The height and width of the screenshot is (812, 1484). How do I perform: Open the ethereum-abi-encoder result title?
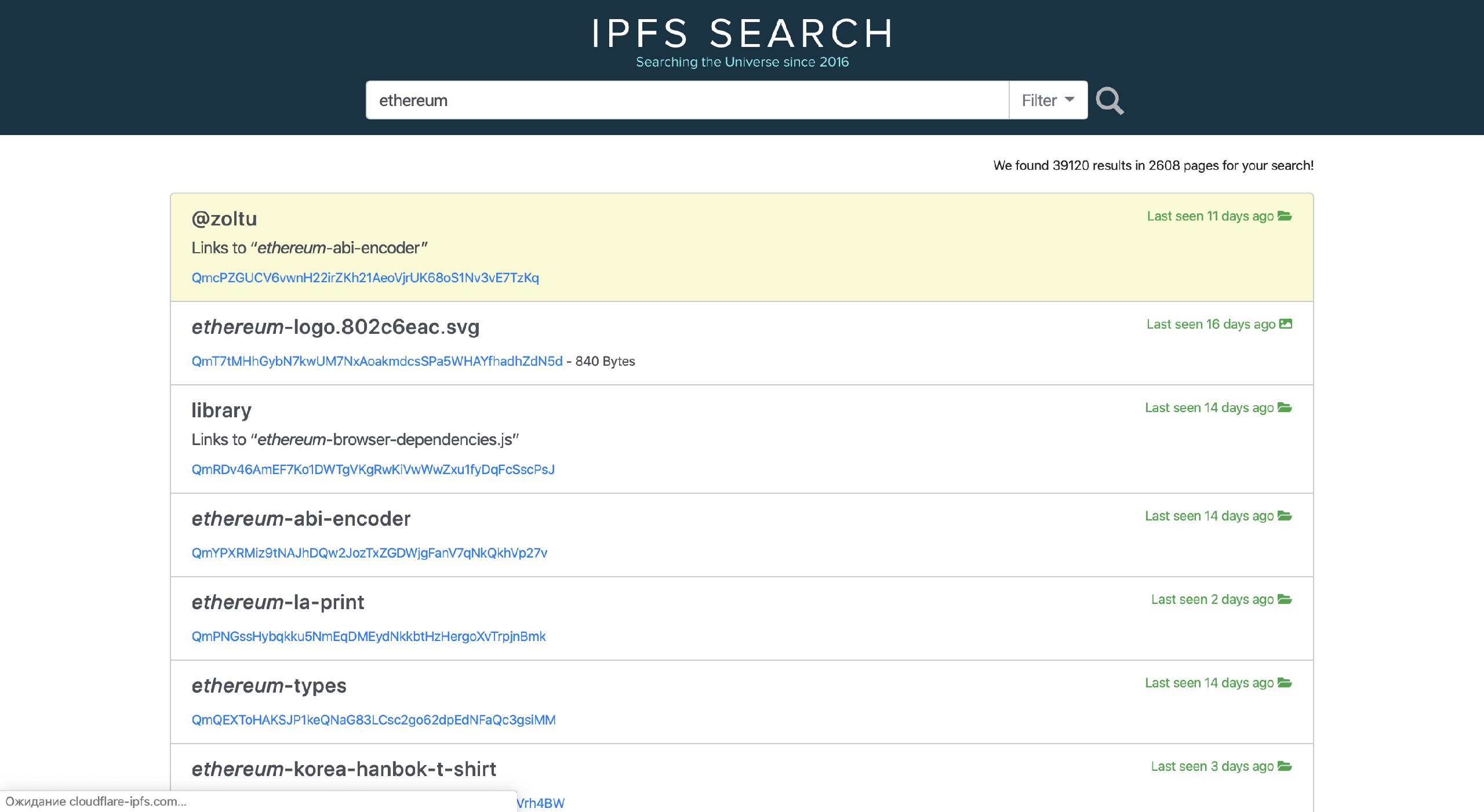(301, 519)
